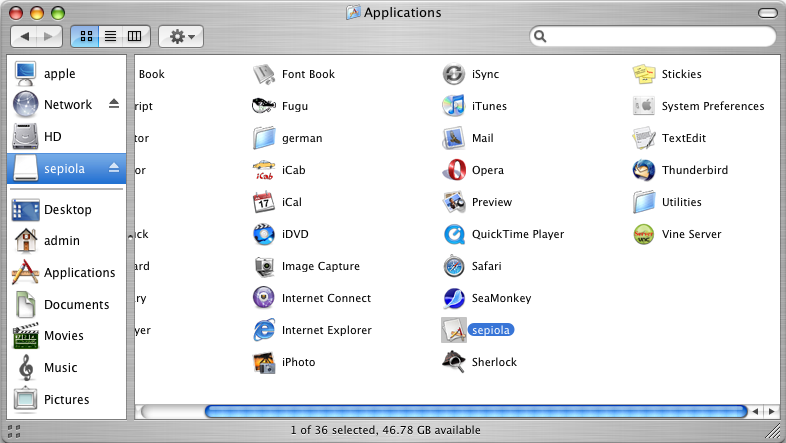Click the Mail stamp icon
Screen dimensions: 786x443
(x=454, y=138)
